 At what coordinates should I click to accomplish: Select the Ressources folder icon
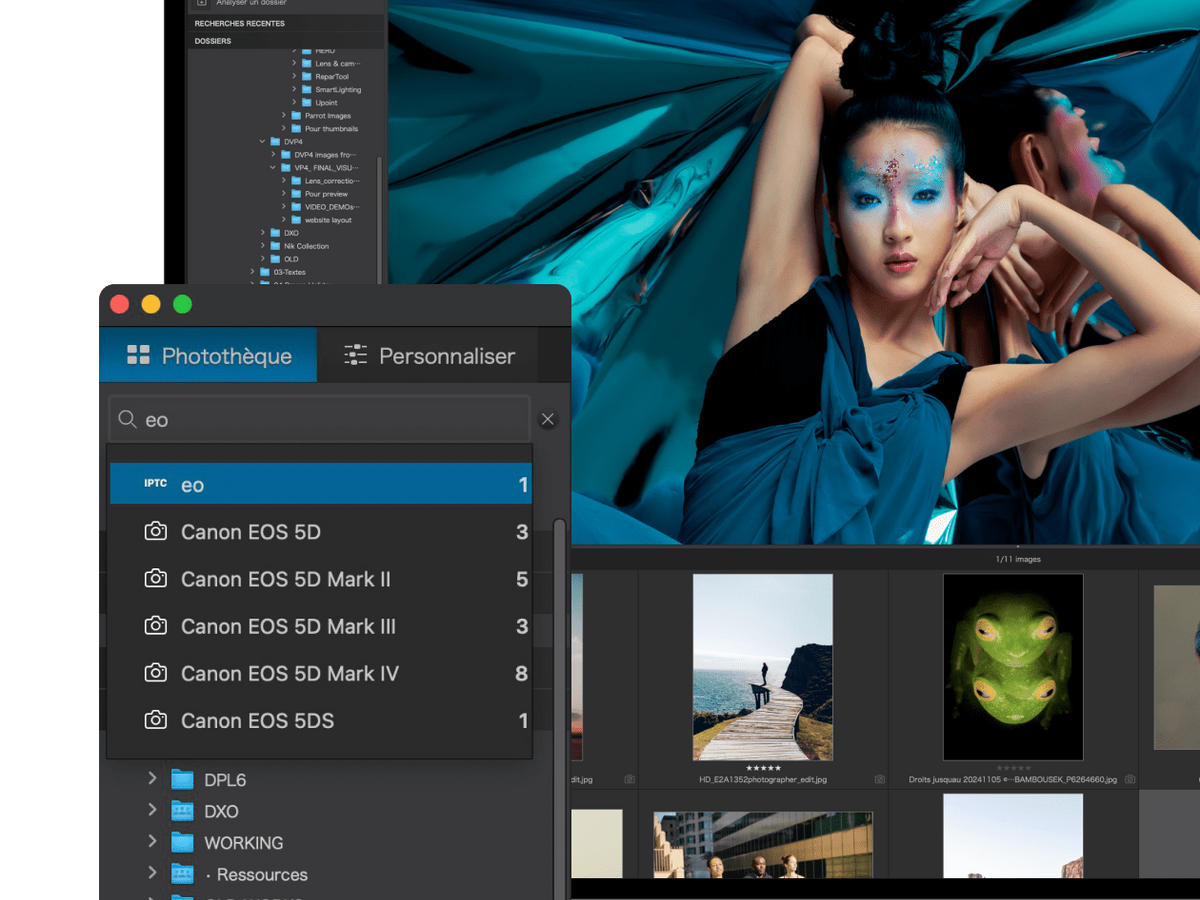pos(182,874)
